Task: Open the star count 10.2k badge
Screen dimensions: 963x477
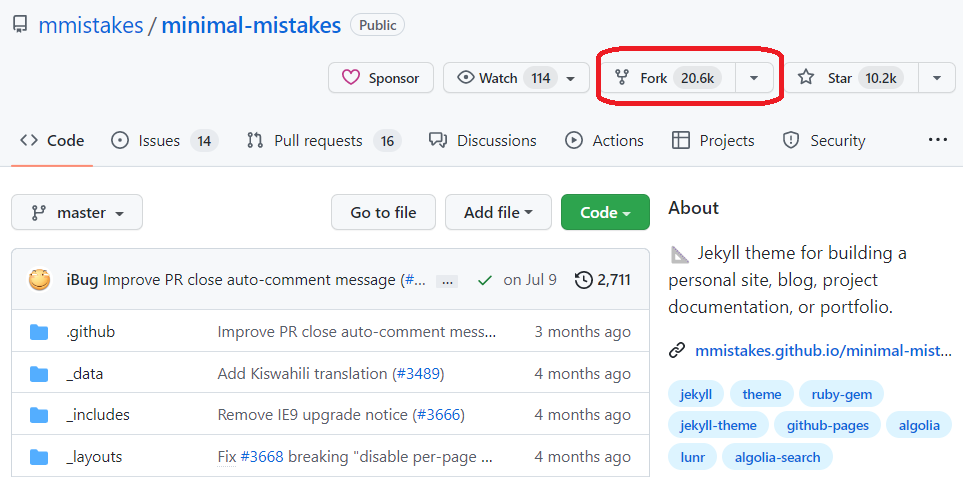Action: (881, 78)
